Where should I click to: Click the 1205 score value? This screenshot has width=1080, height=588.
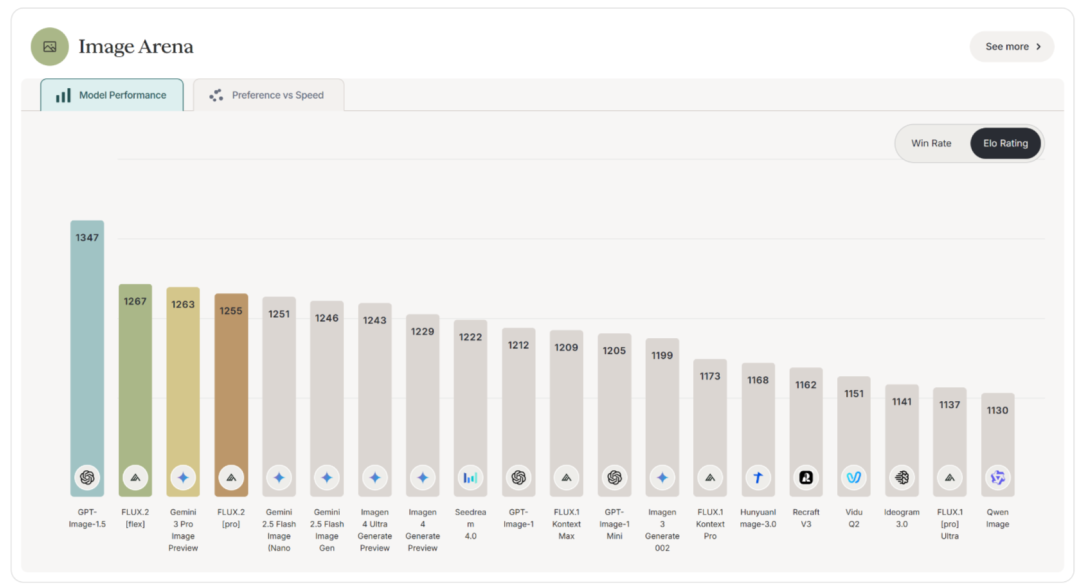coord(614,350)
